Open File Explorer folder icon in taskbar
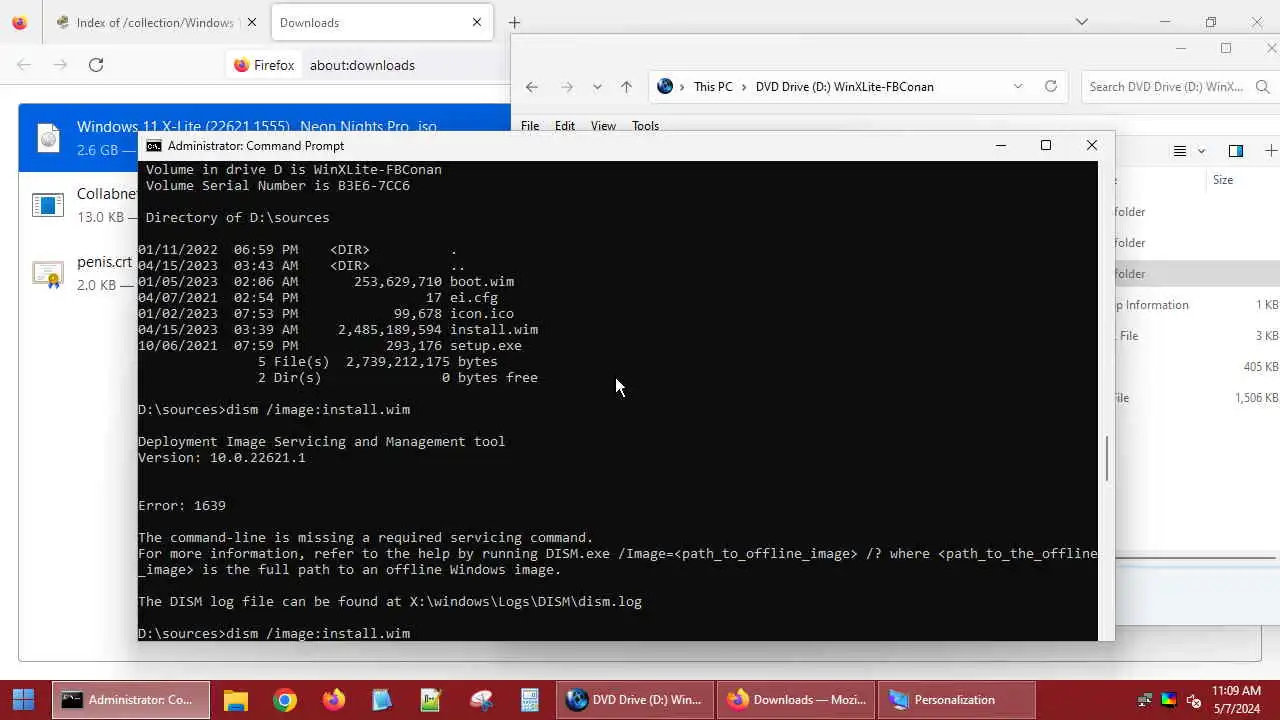The height and width of the screenshot is (720, 1280). (236, 700)
